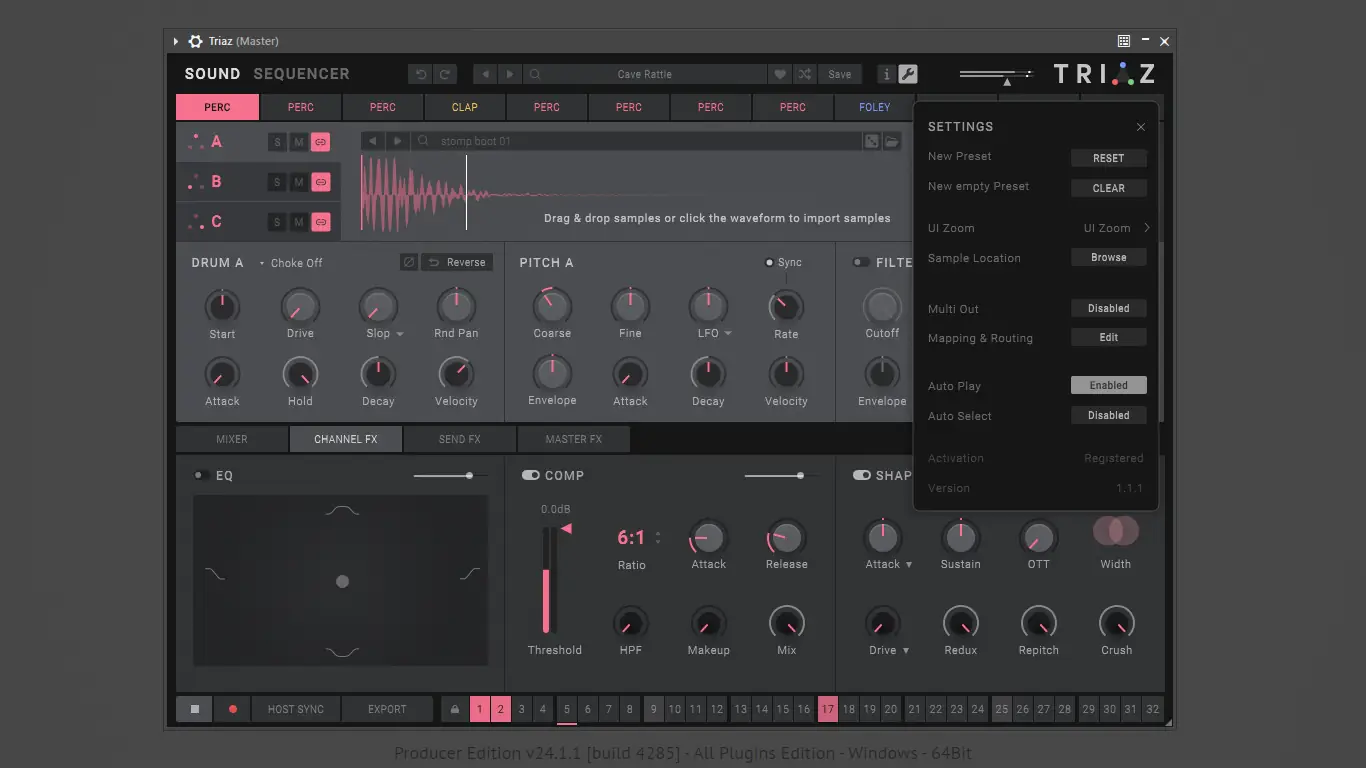Stop playback with the square stop button
The width and height of the screenshot is (1366, 768).
195,709
